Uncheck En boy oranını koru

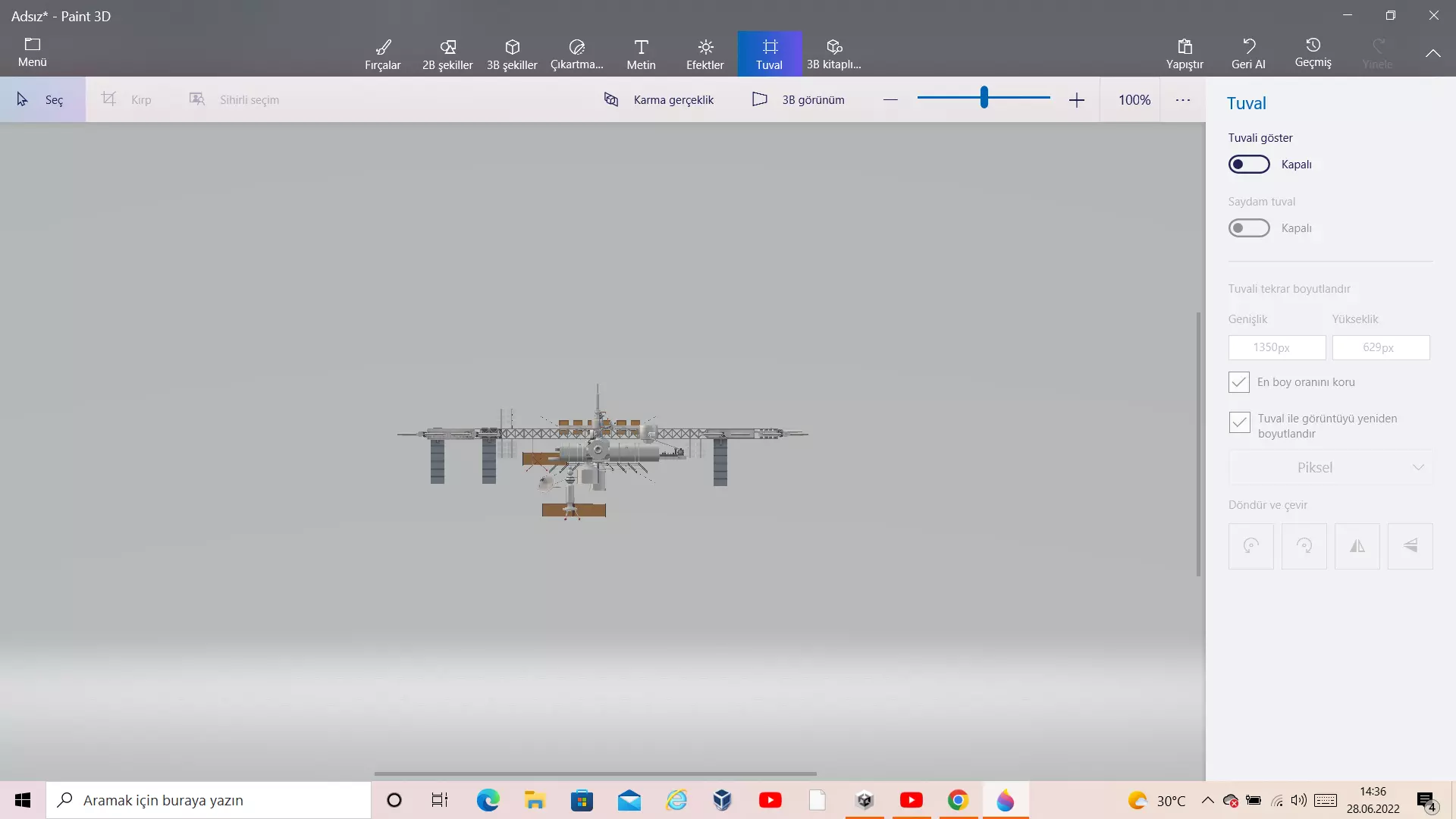[1239, 382]
